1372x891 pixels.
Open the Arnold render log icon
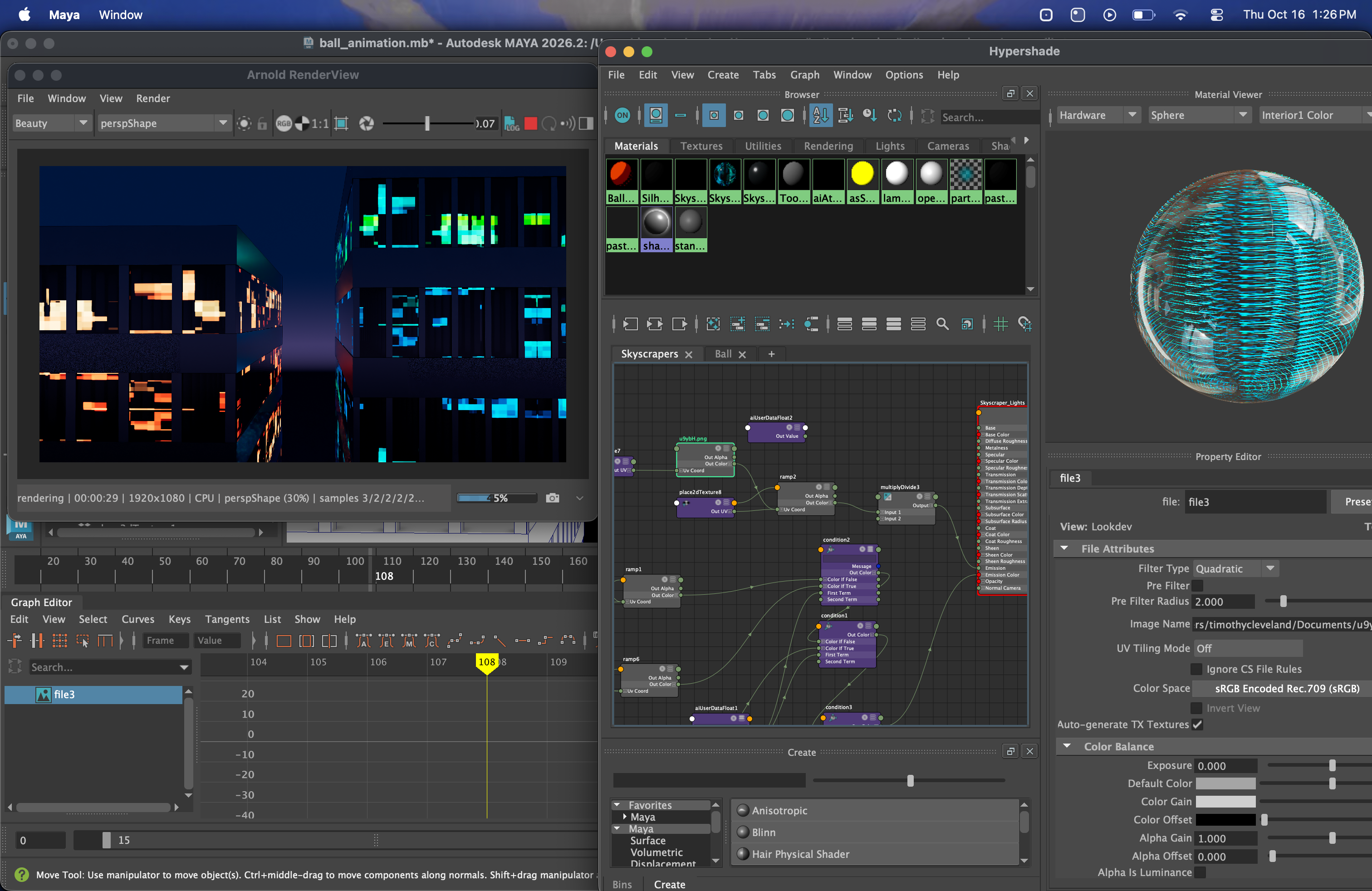511,123
